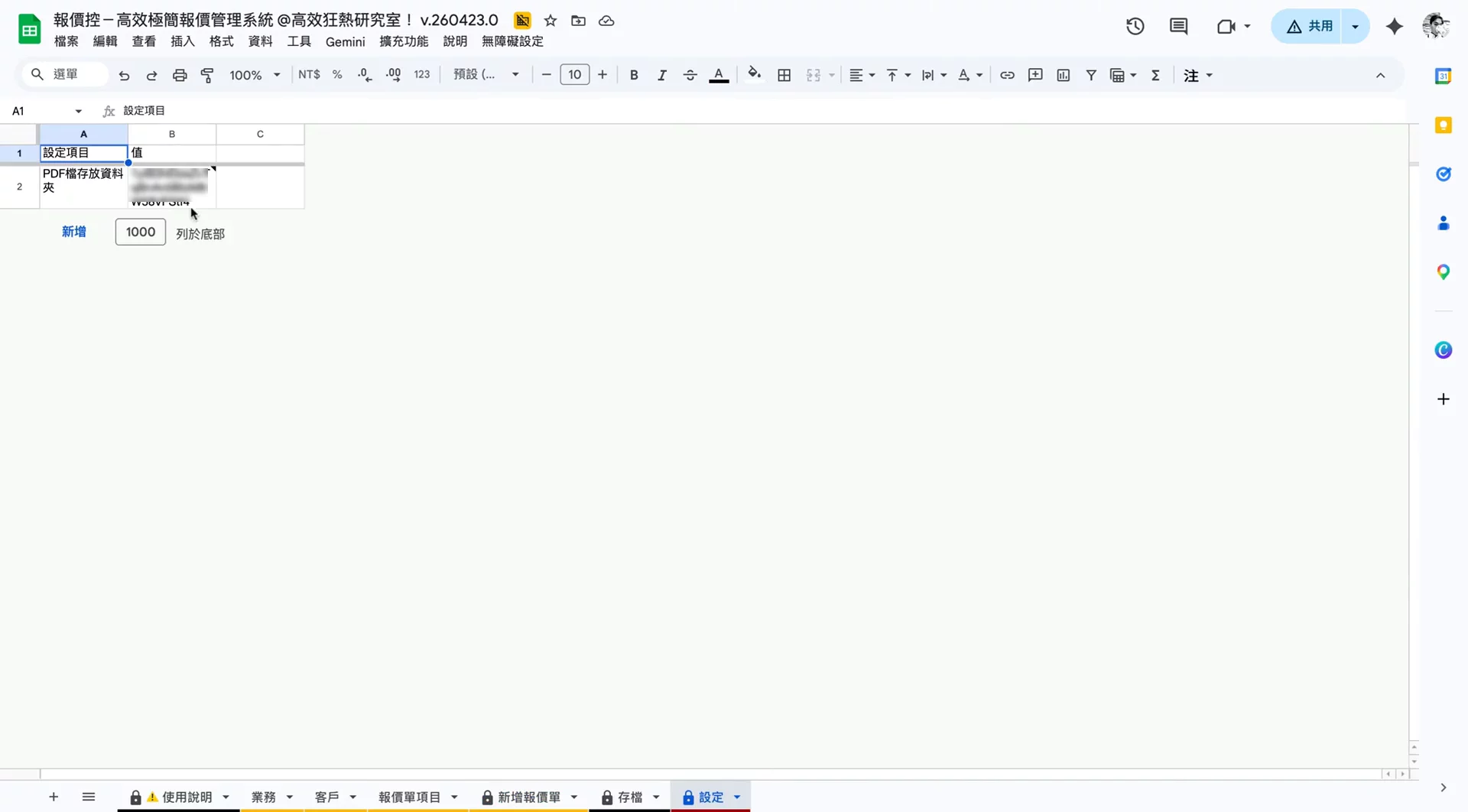Move document with the folder icon

click(579, 21)
